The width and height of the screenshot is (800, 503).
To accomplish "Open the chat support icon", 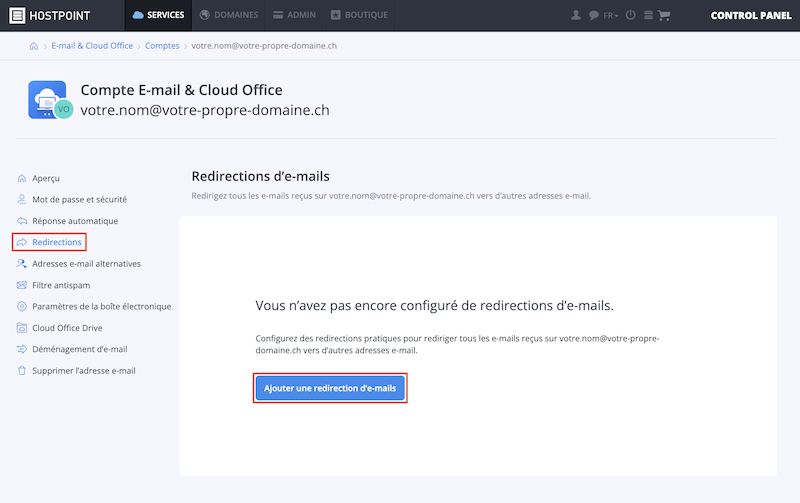I will click(593, 15).
